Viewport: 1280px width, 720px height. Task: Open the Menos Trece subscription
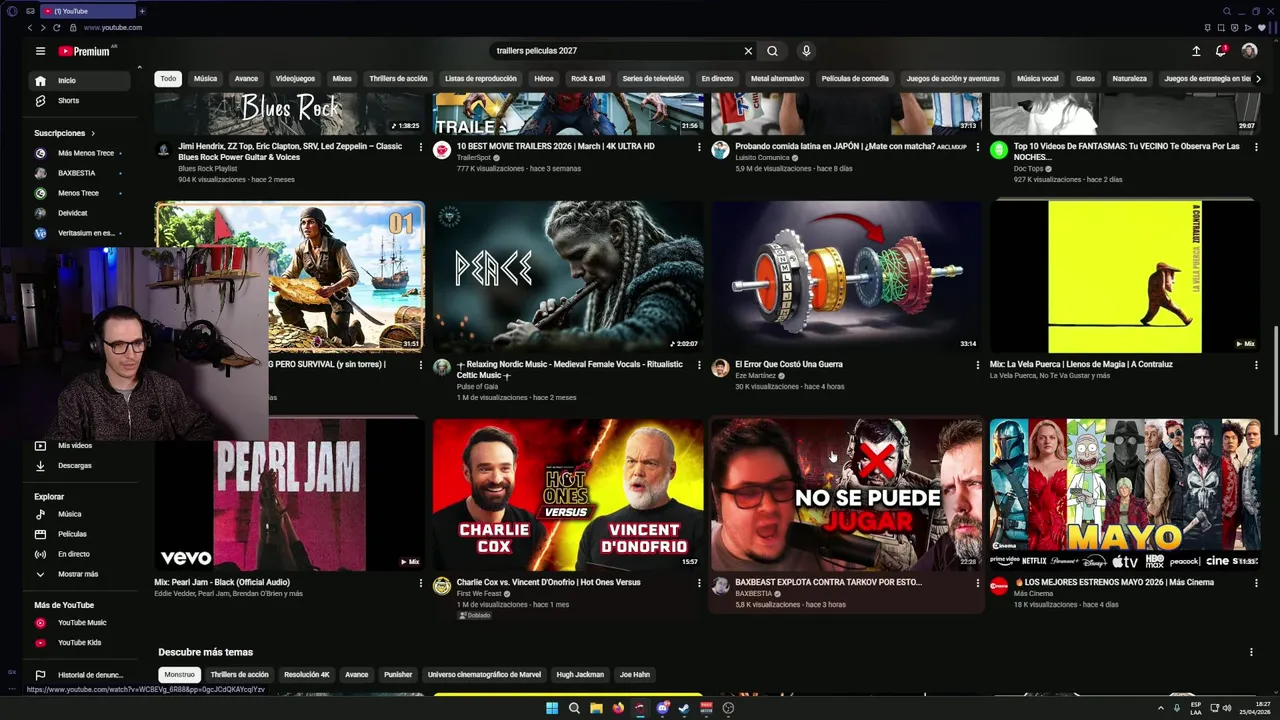point(81,193)
